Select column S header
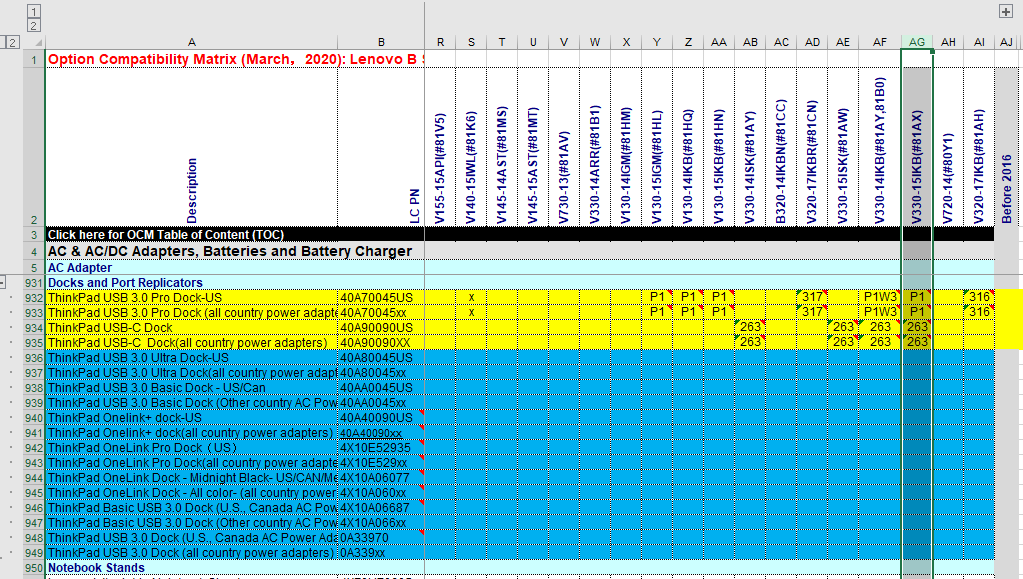Screen dimensions: 1023x579 471,42
